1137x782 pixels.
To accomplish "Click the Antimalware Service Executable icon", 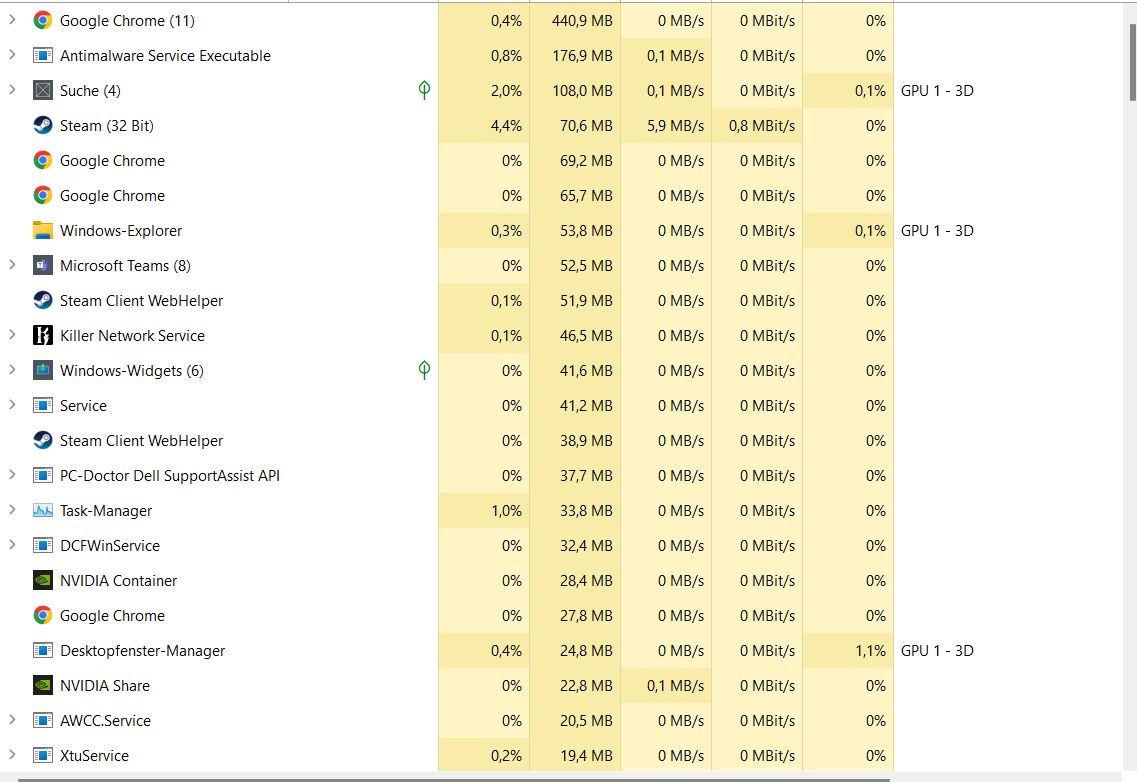I will (x=43, y=55).
